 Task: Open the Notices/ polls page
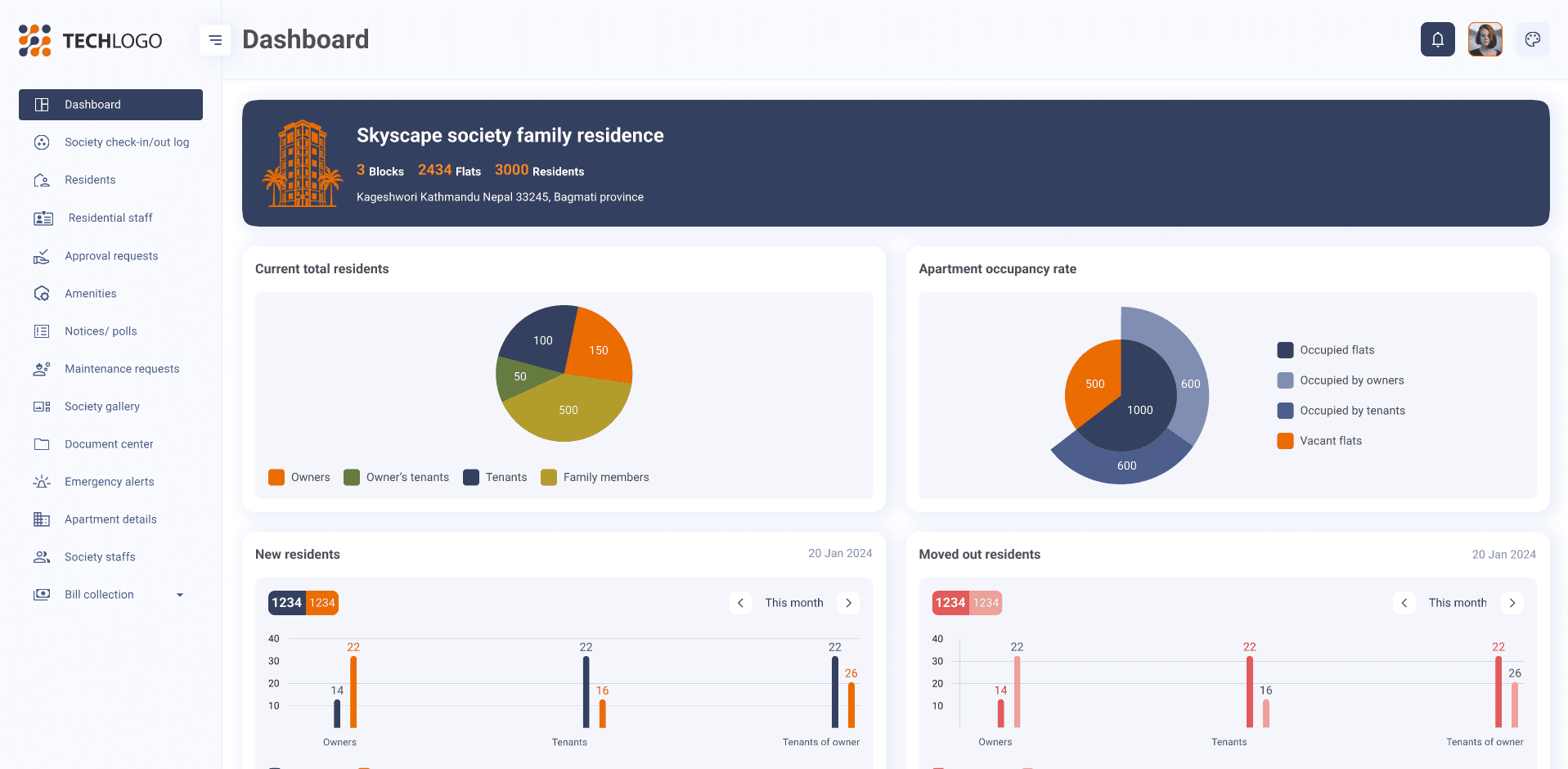click(101, 331)
